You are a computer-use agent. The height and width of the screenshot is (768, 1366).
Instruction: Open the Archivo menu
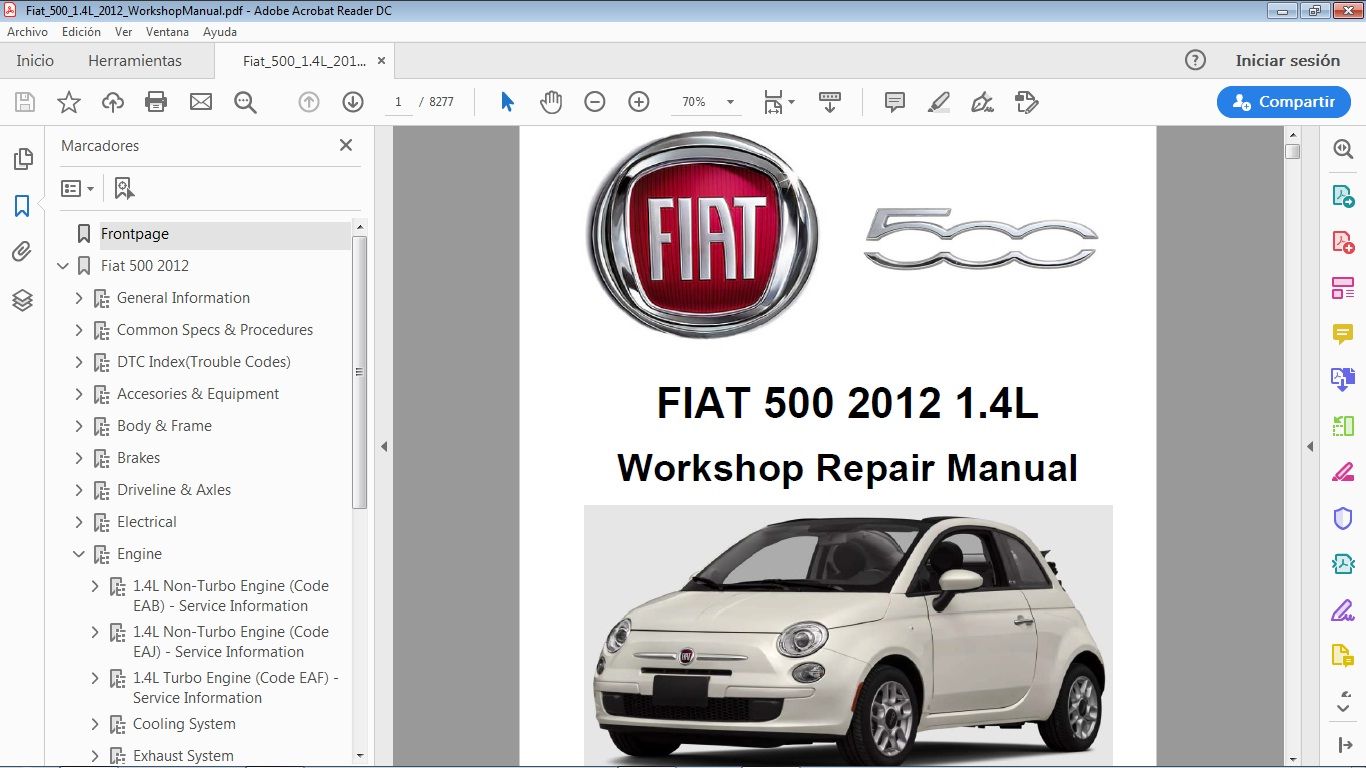pos(27,32)
